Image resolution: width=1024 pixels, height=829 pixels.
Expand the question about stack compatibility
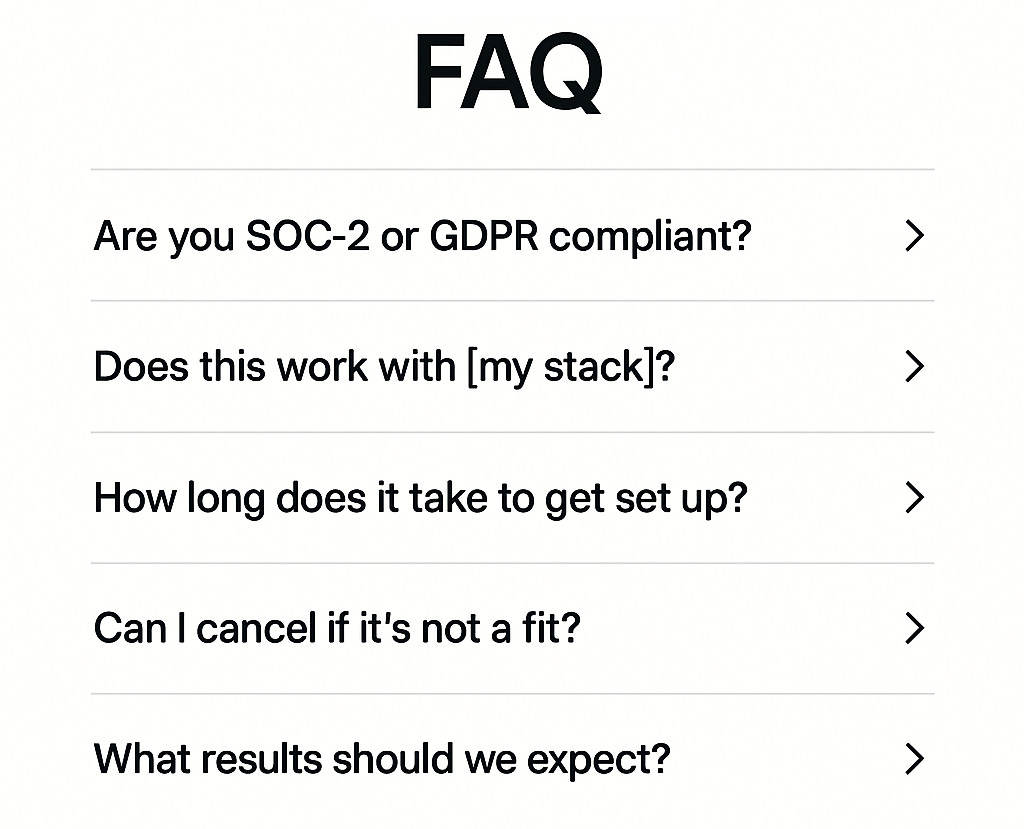pyautogui.click(x=383, y=367)
